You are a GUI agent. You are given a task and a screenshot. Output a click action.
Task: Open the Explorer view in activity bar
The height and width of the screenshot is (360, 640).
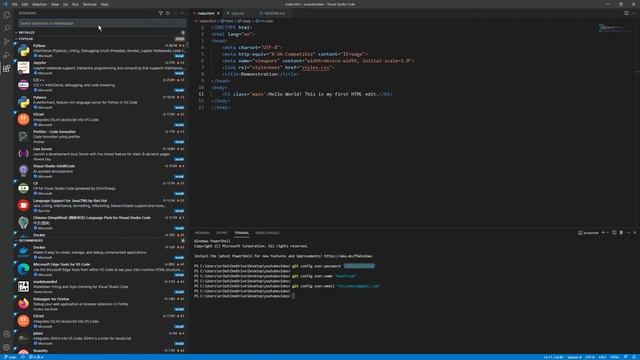click(x=7, y=15)
